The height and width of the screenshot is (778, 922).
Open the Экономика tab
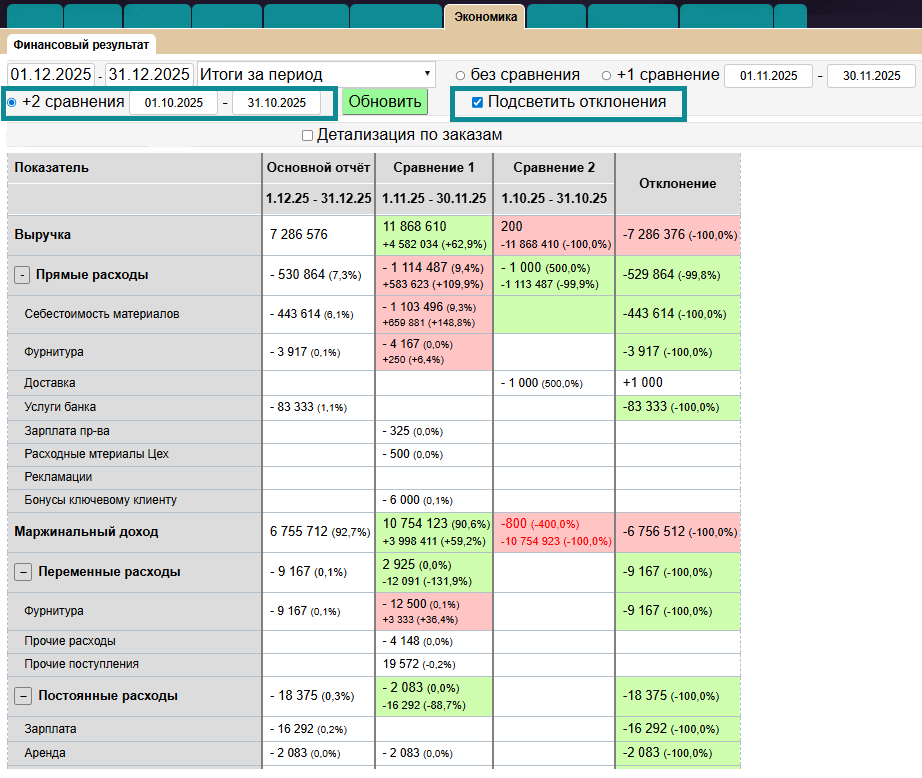[485, 17]
